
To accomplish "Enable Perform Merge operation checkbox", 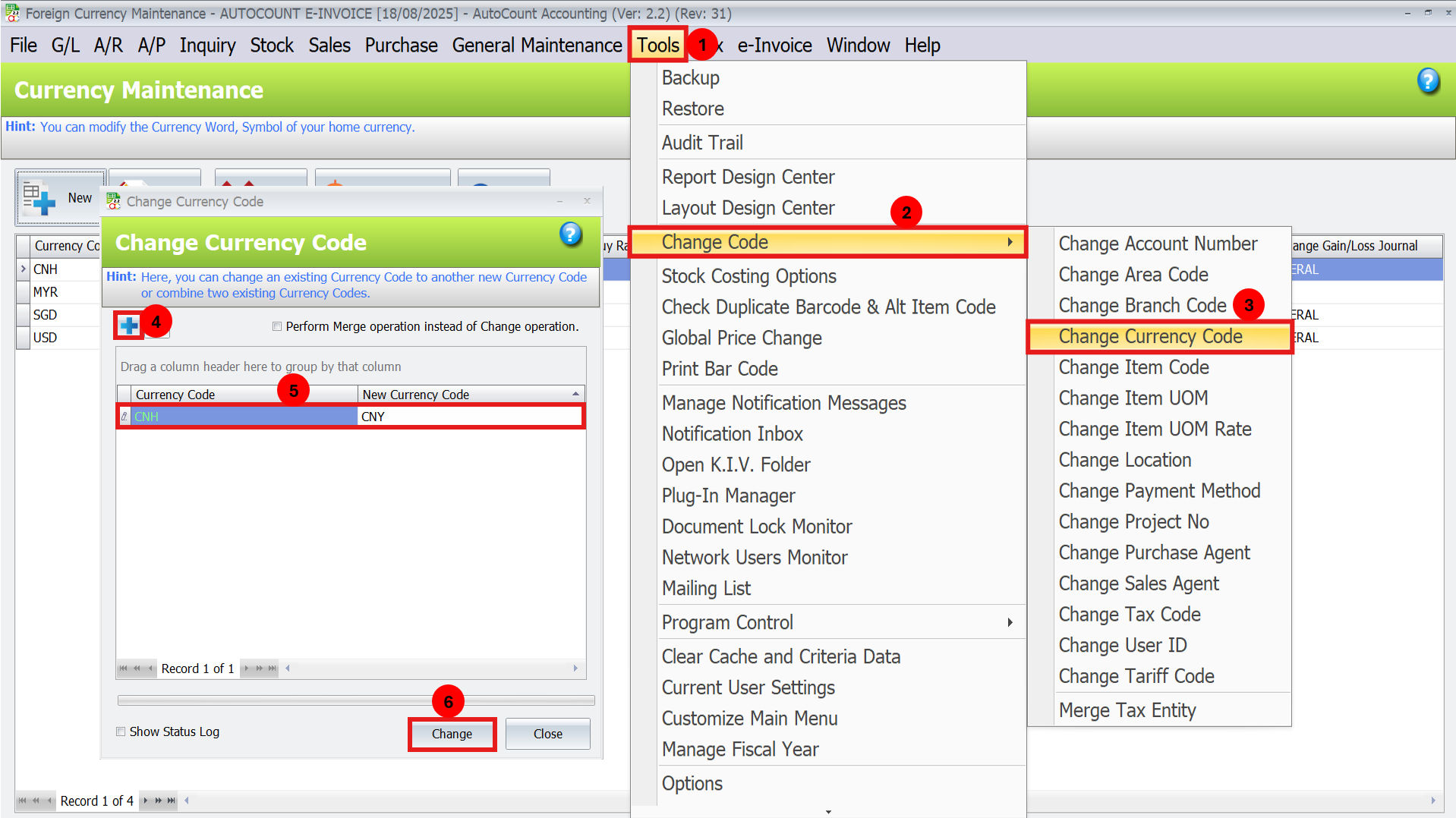I will (277, 326).
